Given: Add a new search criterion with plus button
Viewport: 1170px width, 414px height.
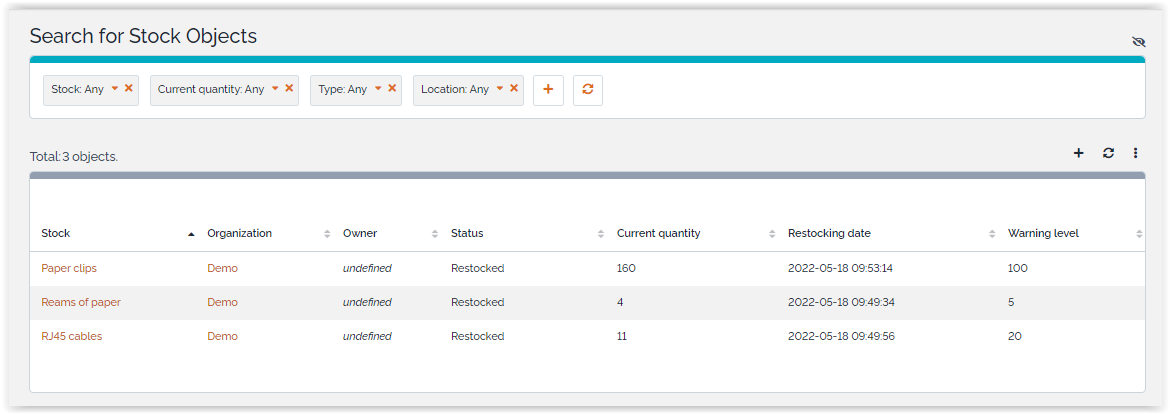Looking at the screenshot, I should (548, 89).
